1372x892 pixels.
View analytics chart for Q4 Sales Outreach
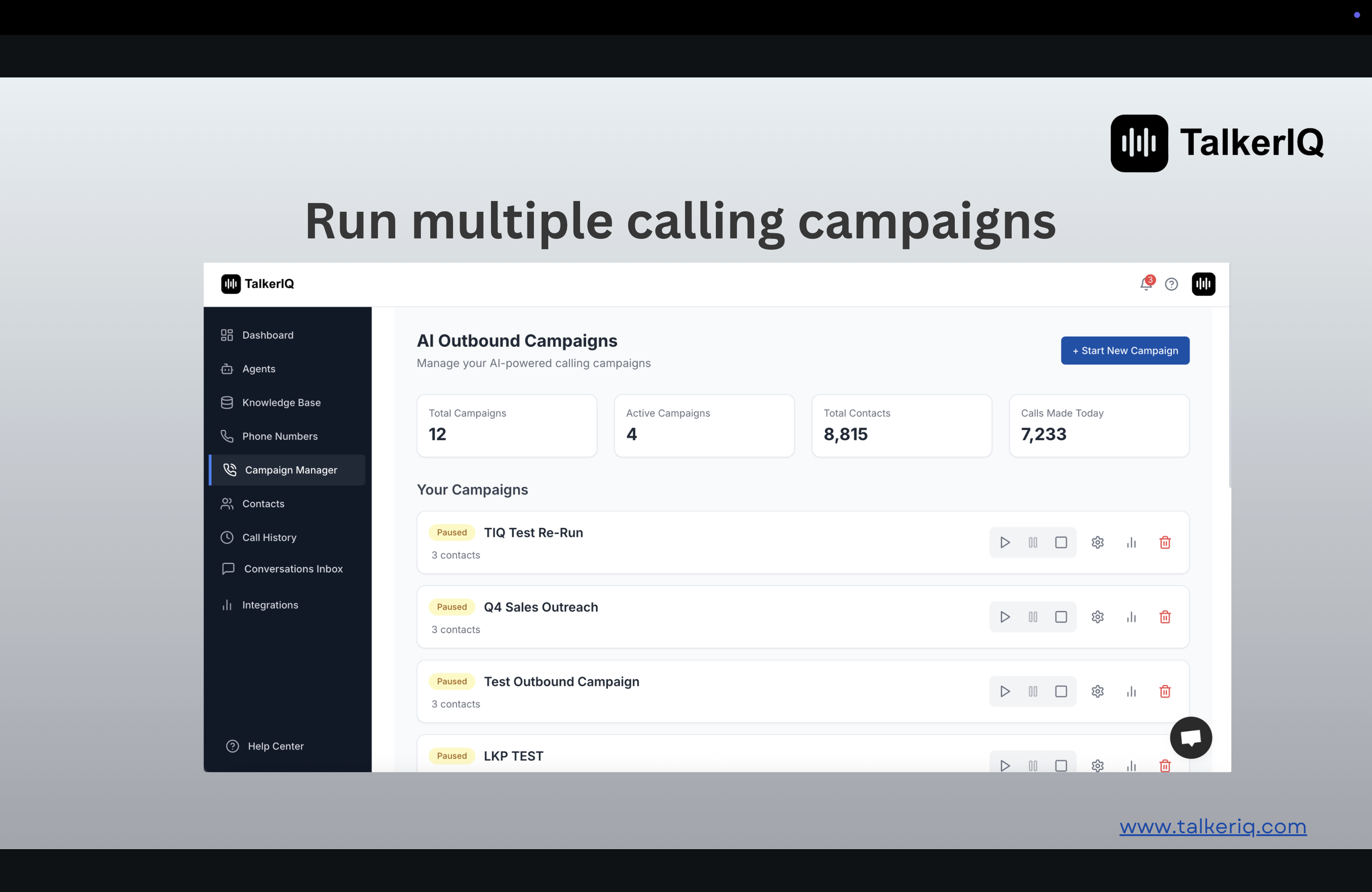1131,617
